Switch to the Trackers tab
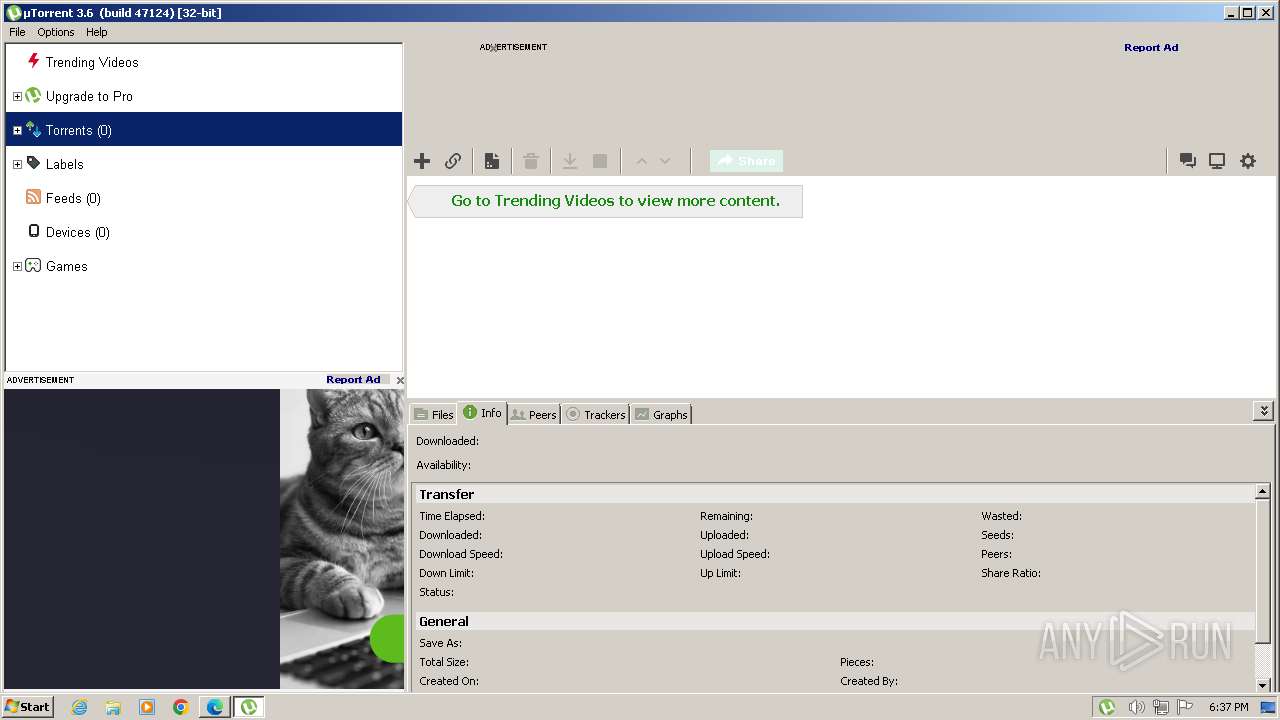Screen dimensions: 1280x720 click(595, 414)
